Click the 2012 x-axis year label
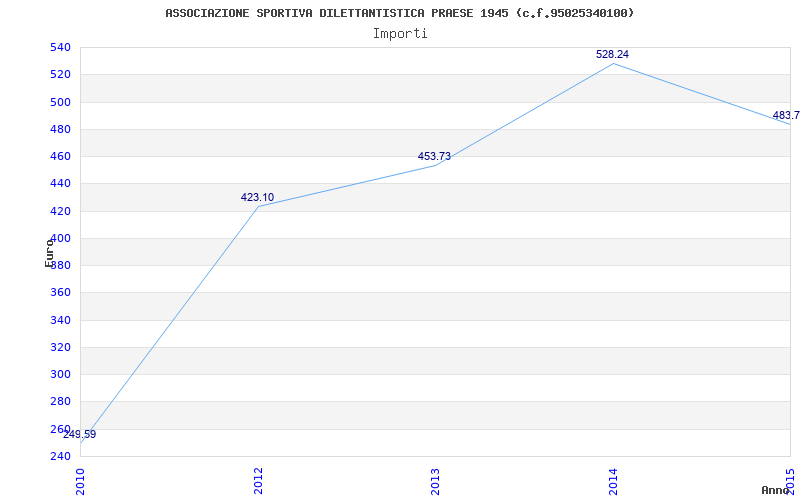This screenshot has width=800, height=500. pyautogui.click(x=258, y=480)
